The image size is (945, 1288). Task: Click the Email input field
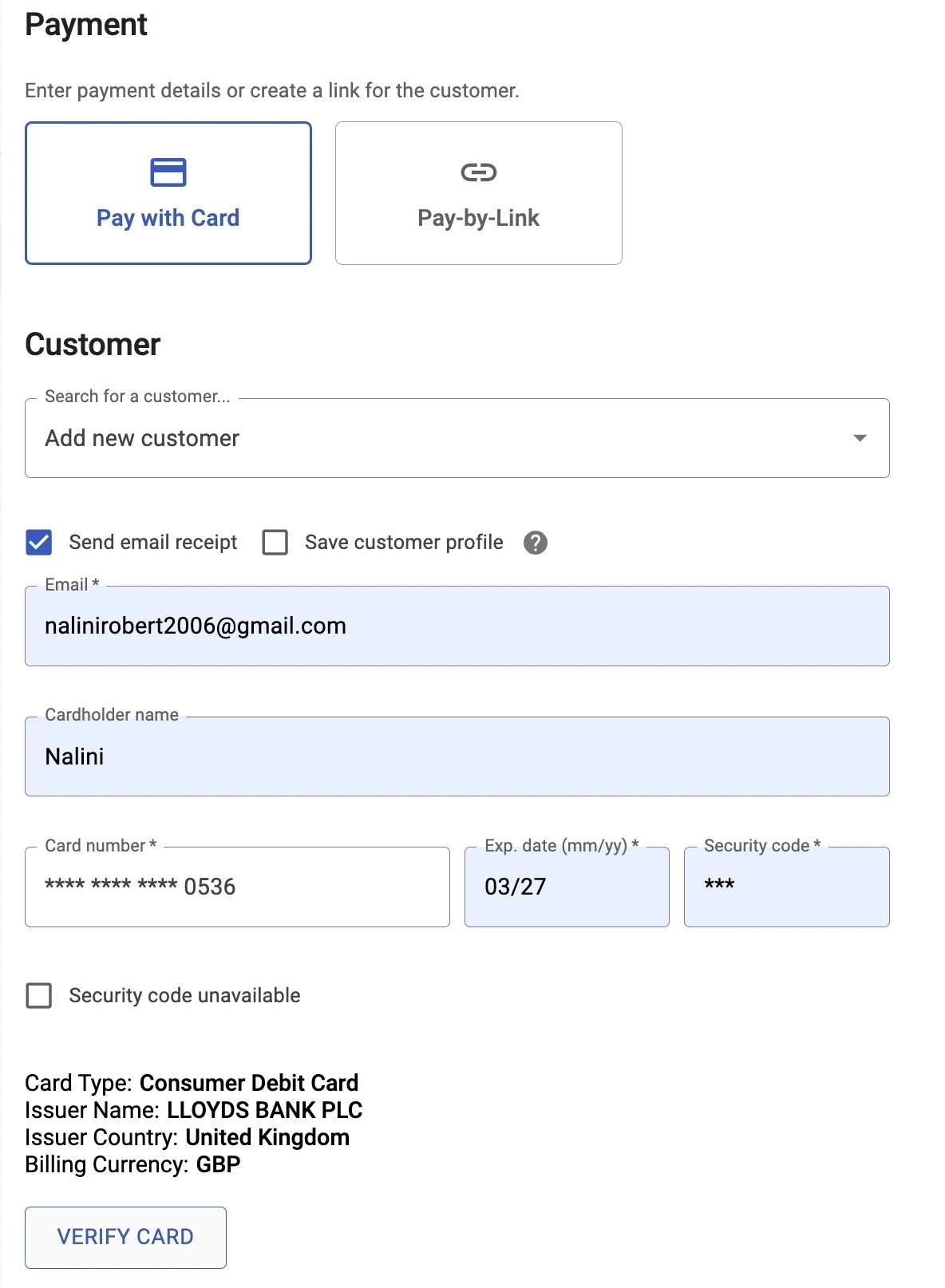coord(457,626)
